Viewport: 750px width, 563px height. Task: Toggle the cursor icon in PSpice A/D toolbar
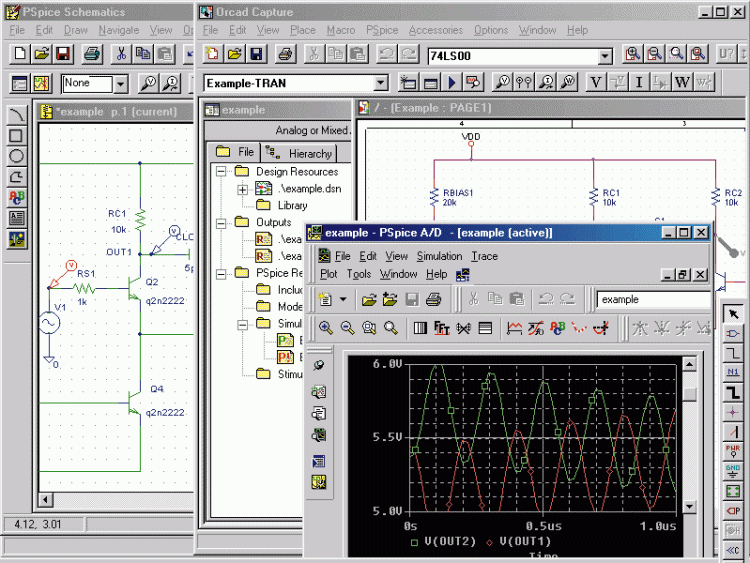(x=601, y=328)
